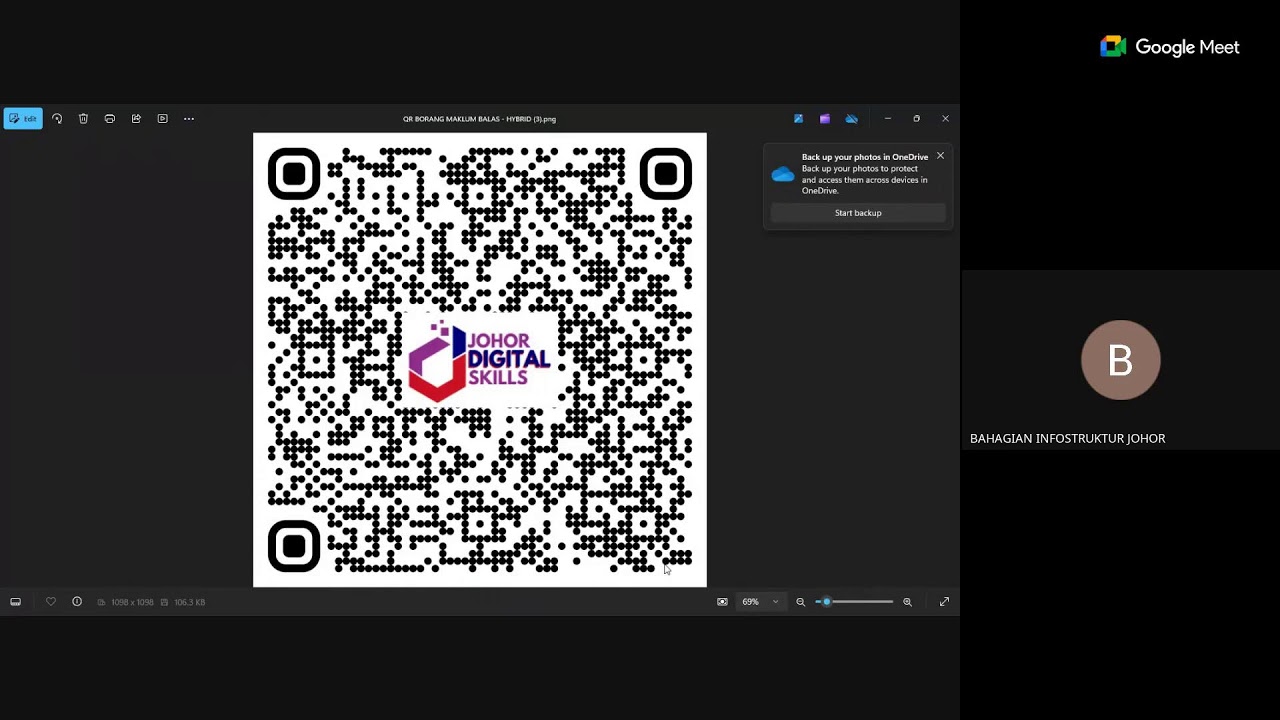
Task: Click the QR code image
Action: coord(480,360)
